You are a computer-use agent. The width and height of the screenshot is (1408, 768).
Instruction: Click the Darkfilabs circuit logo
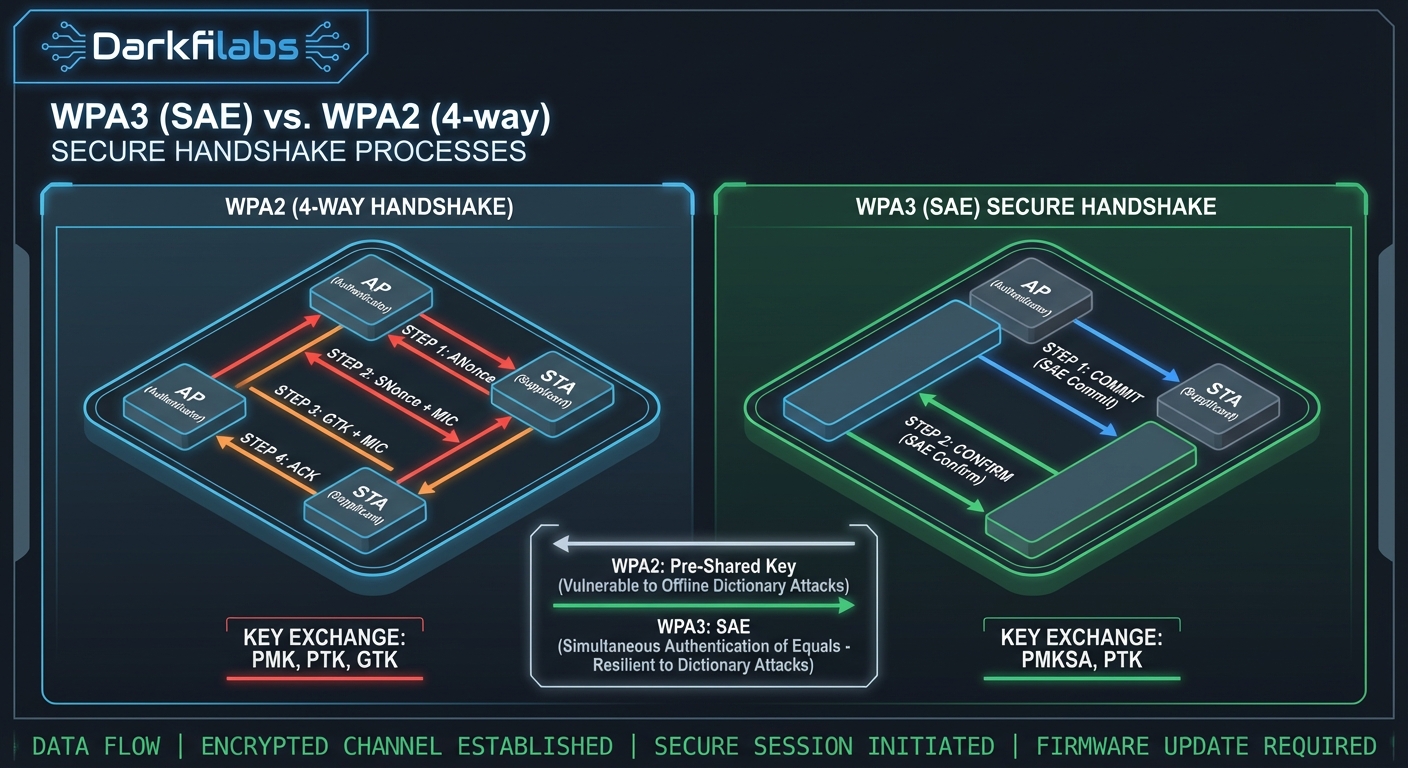coord(193,44)
